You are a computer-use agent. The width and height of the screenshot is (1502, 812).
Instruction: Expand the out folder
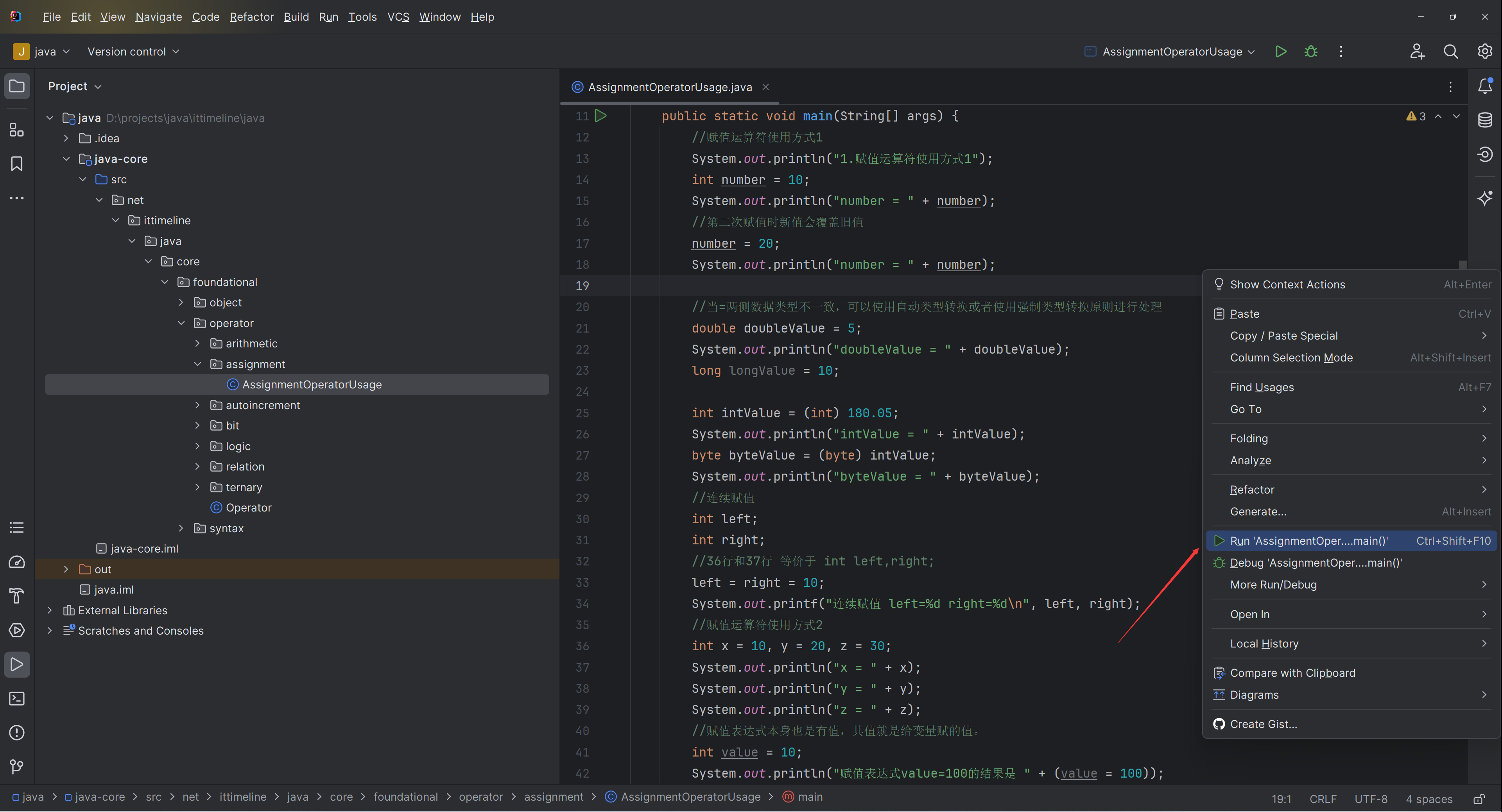[x=66, y=569]
